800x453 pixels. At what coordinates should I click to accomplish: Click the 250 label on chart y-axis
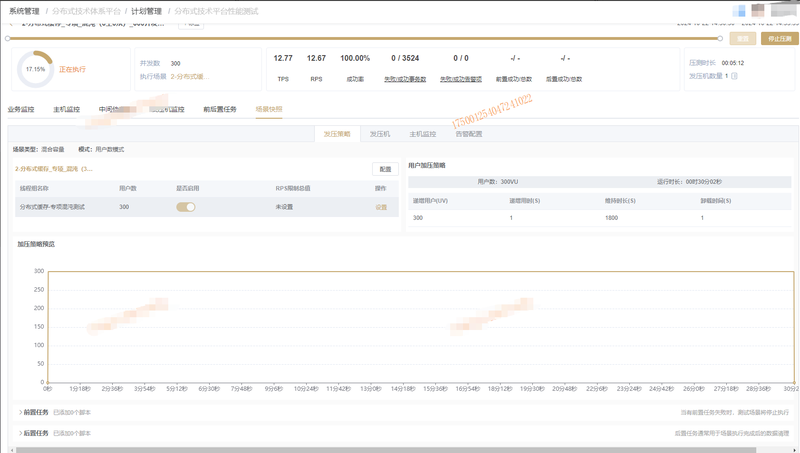pyautogui.click(x=39, y=290)
